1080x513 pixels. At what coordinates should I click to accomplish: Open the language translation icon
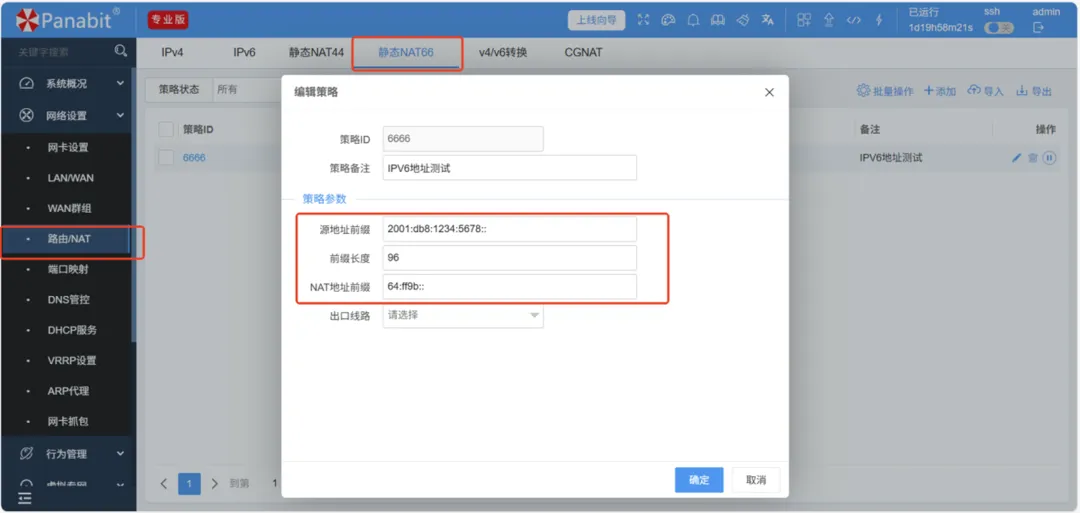coord(768,20)
